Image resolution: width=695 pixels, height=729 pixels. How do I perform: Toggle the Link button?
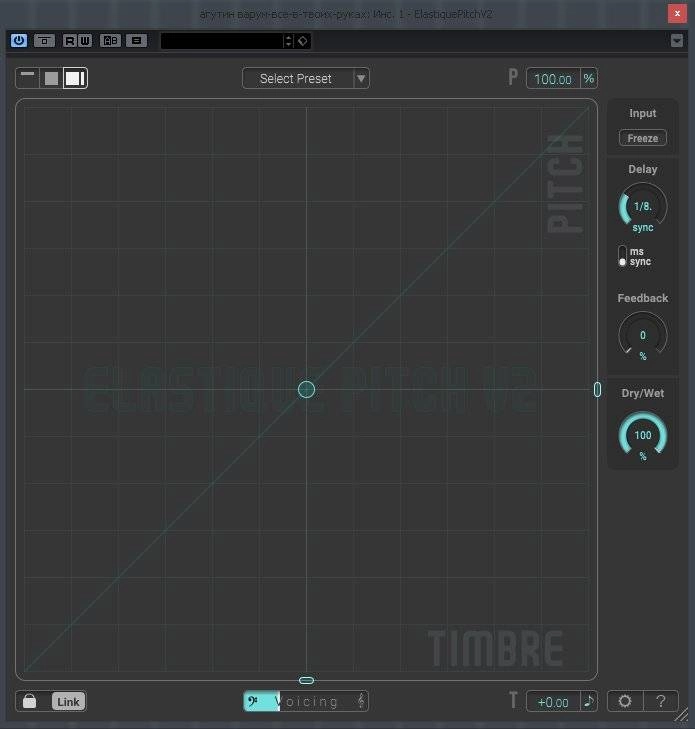tap(68, 702)
